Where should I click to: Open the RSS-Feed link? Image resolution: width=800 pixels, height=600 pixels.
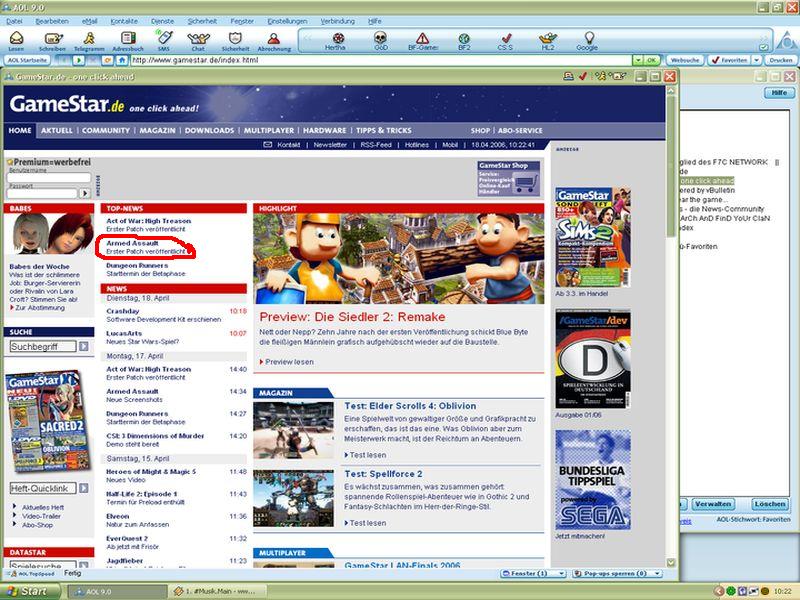376,145
